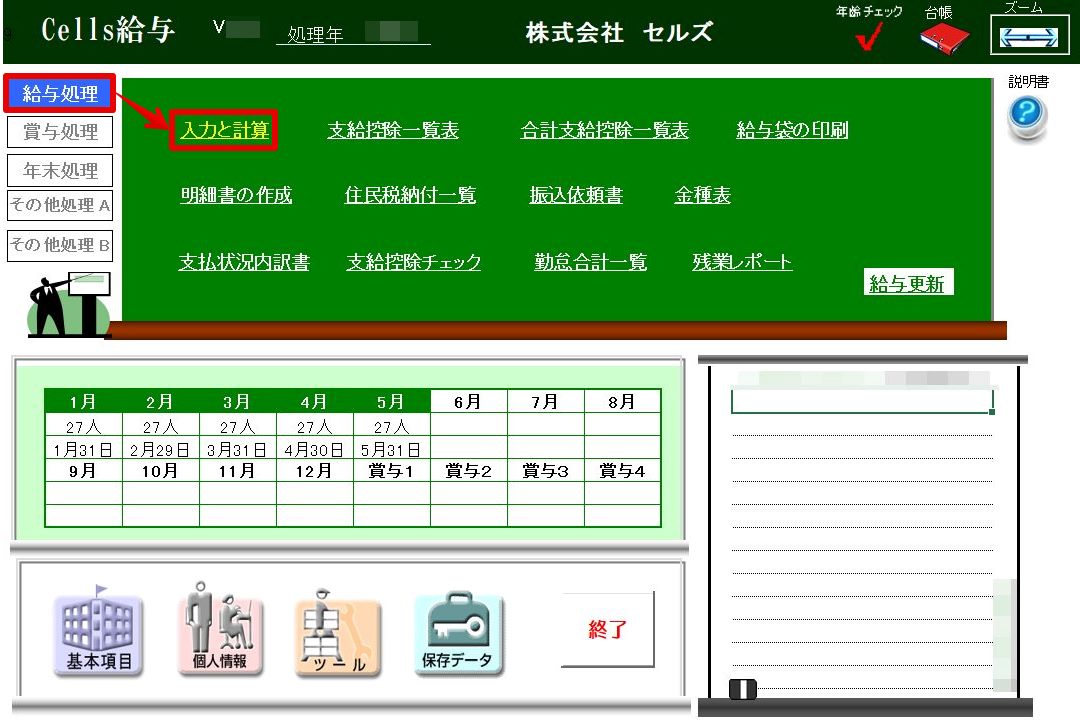Open the 振込依頼書 link
The height and width of the screenshot is (721, 1080).
point(576,196)
